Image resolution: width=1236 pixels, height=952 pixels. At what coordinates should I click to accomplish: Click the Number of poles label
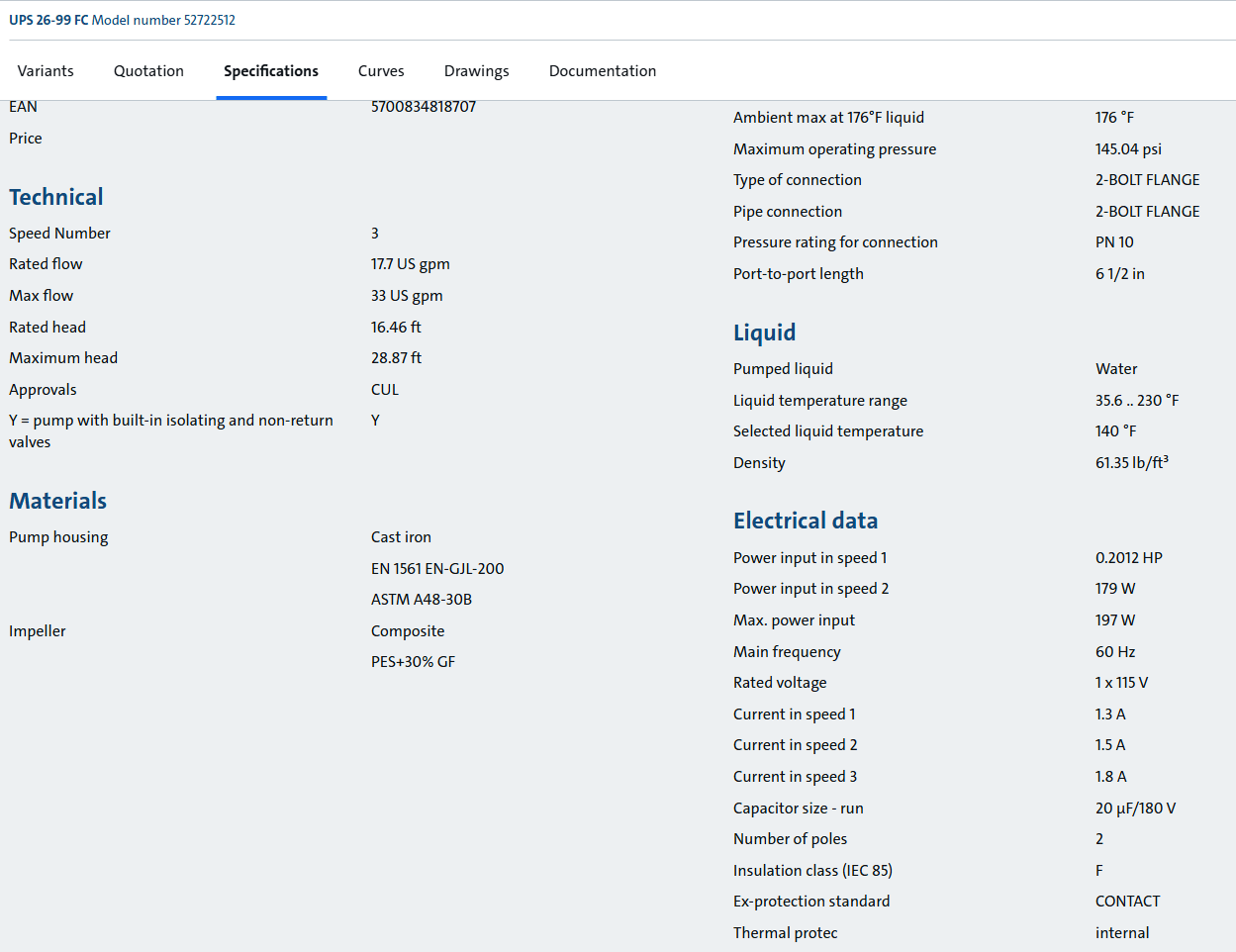790,839
